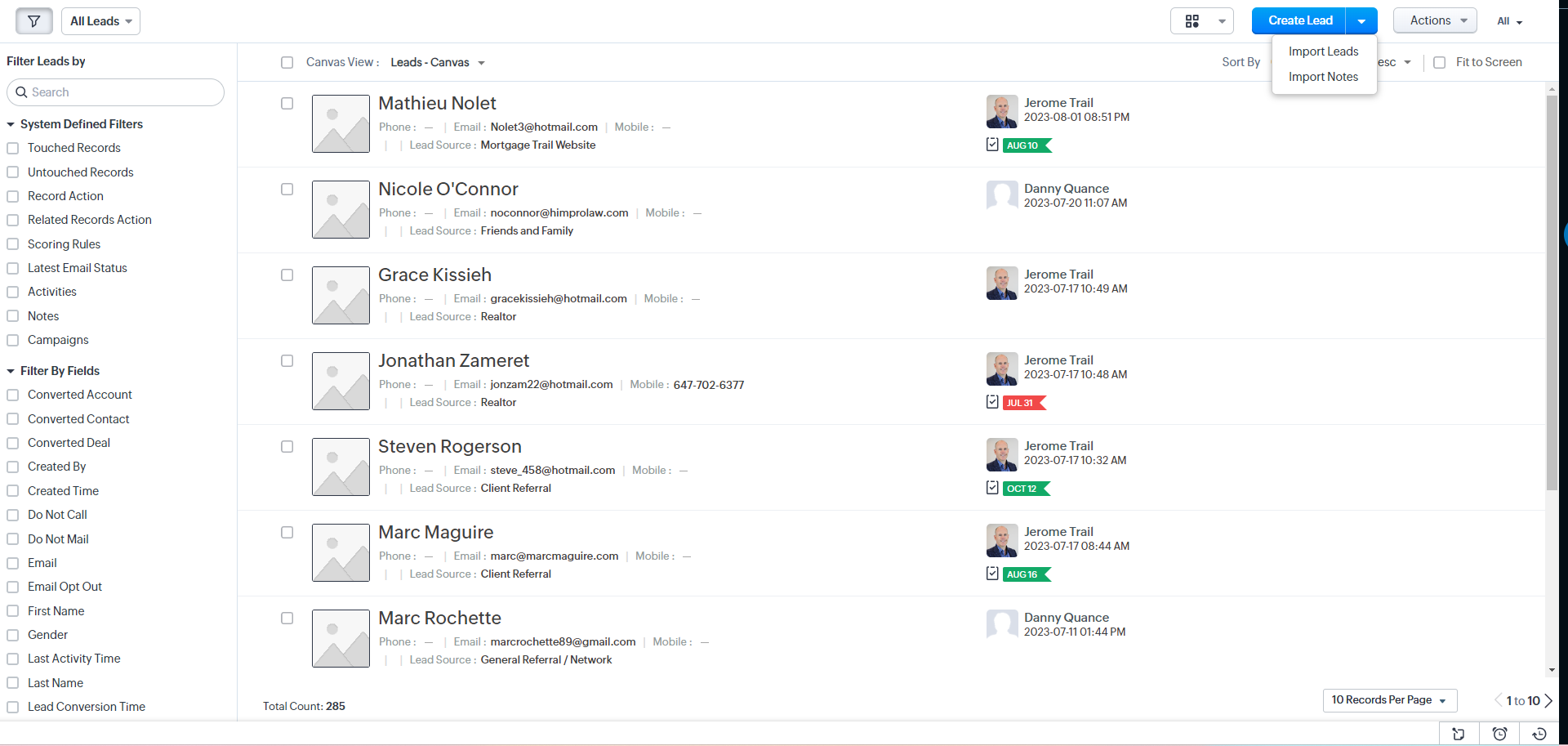Viewport: 1568px width, 746px height.
Task: Click Jonathan Zameret's JUL 31 overdue task flag
Action: pos(1023,403)
